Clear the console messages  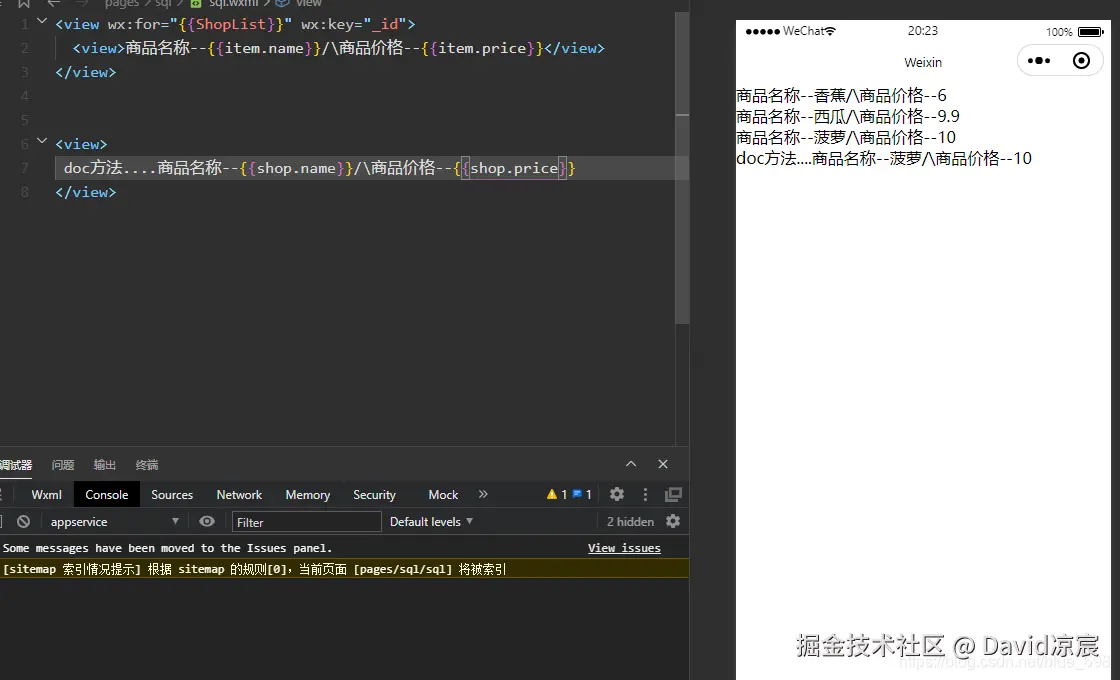point(23,521)
